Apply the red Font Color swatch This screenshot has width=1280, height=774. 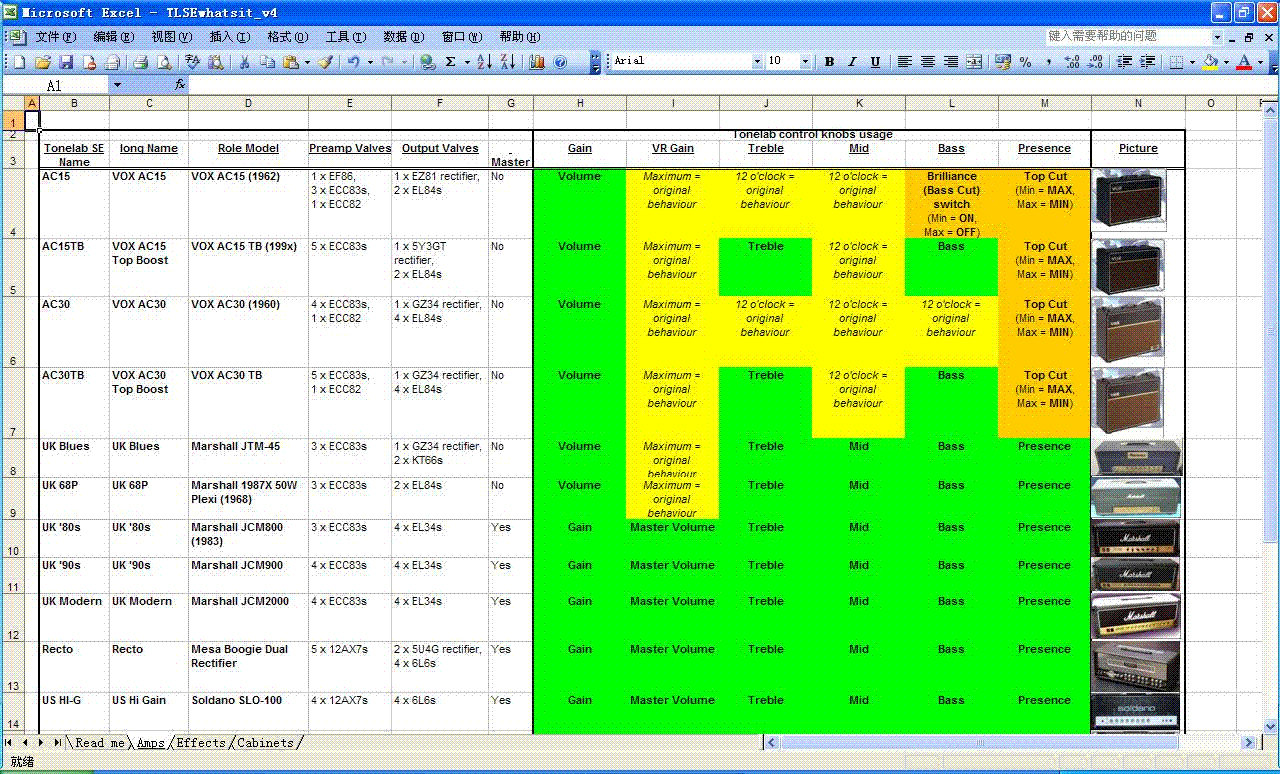tap(1244, 62)
